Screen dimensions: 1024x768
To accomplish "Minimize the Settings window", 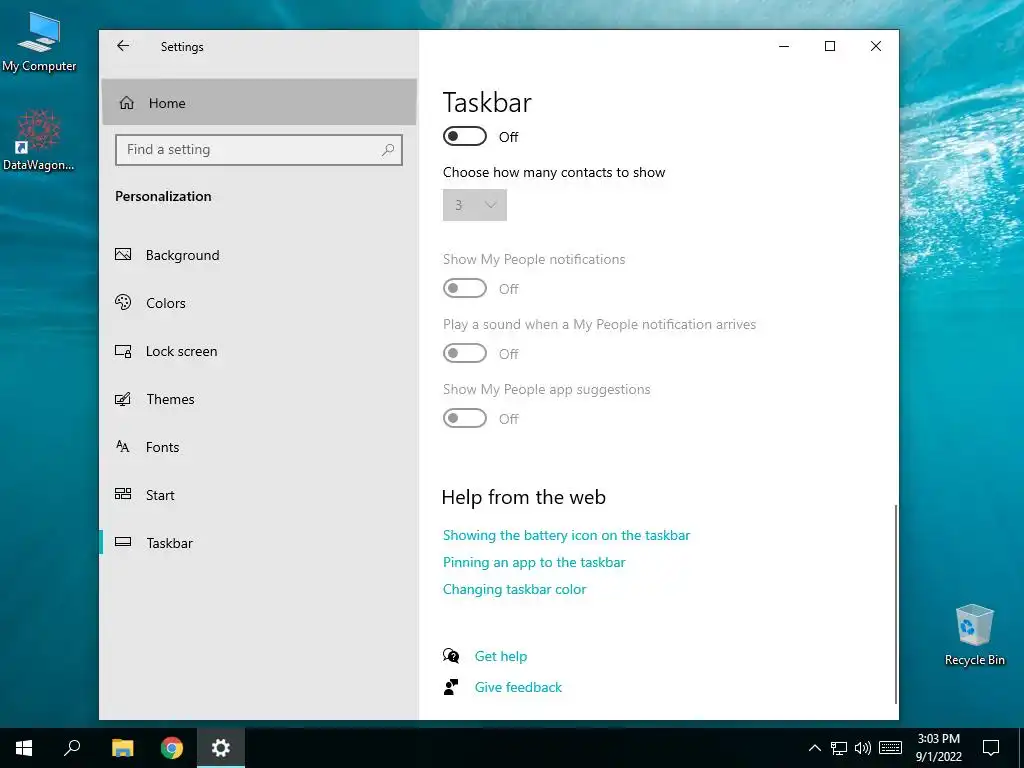I will point(784,46).
